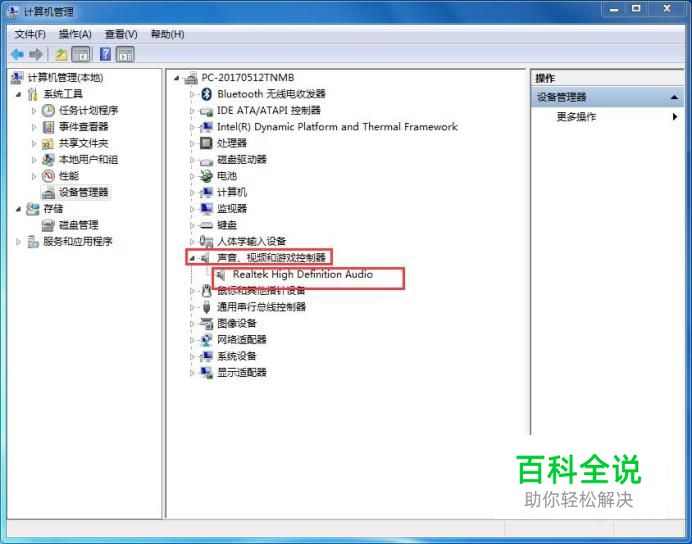This screenshot has width=692, height=544.
Task: Collapse the 声音、视频和游戏控制器 category
Action: 192,258
